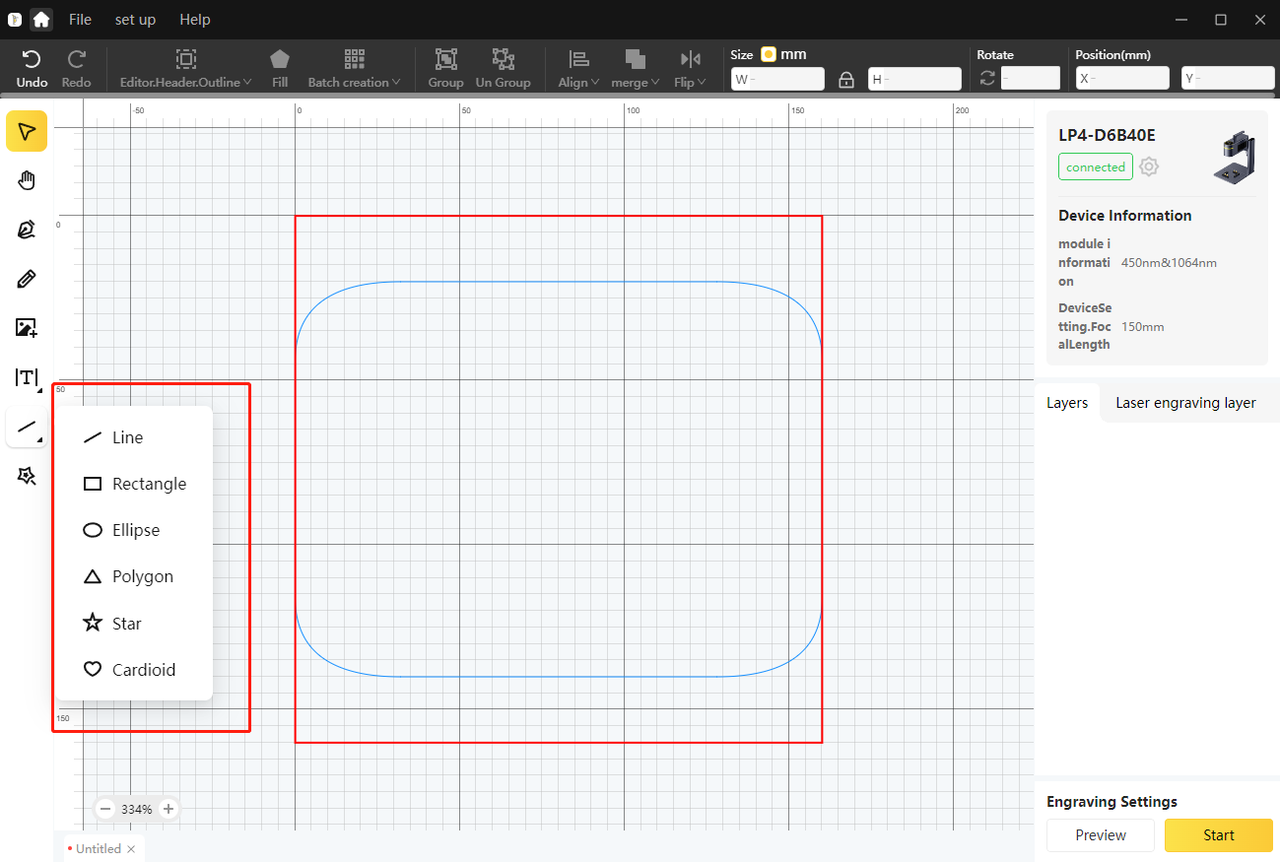Toggle the aspect ratio lock icon
Screen dimensions: 1280x862
tap(846, 79)
